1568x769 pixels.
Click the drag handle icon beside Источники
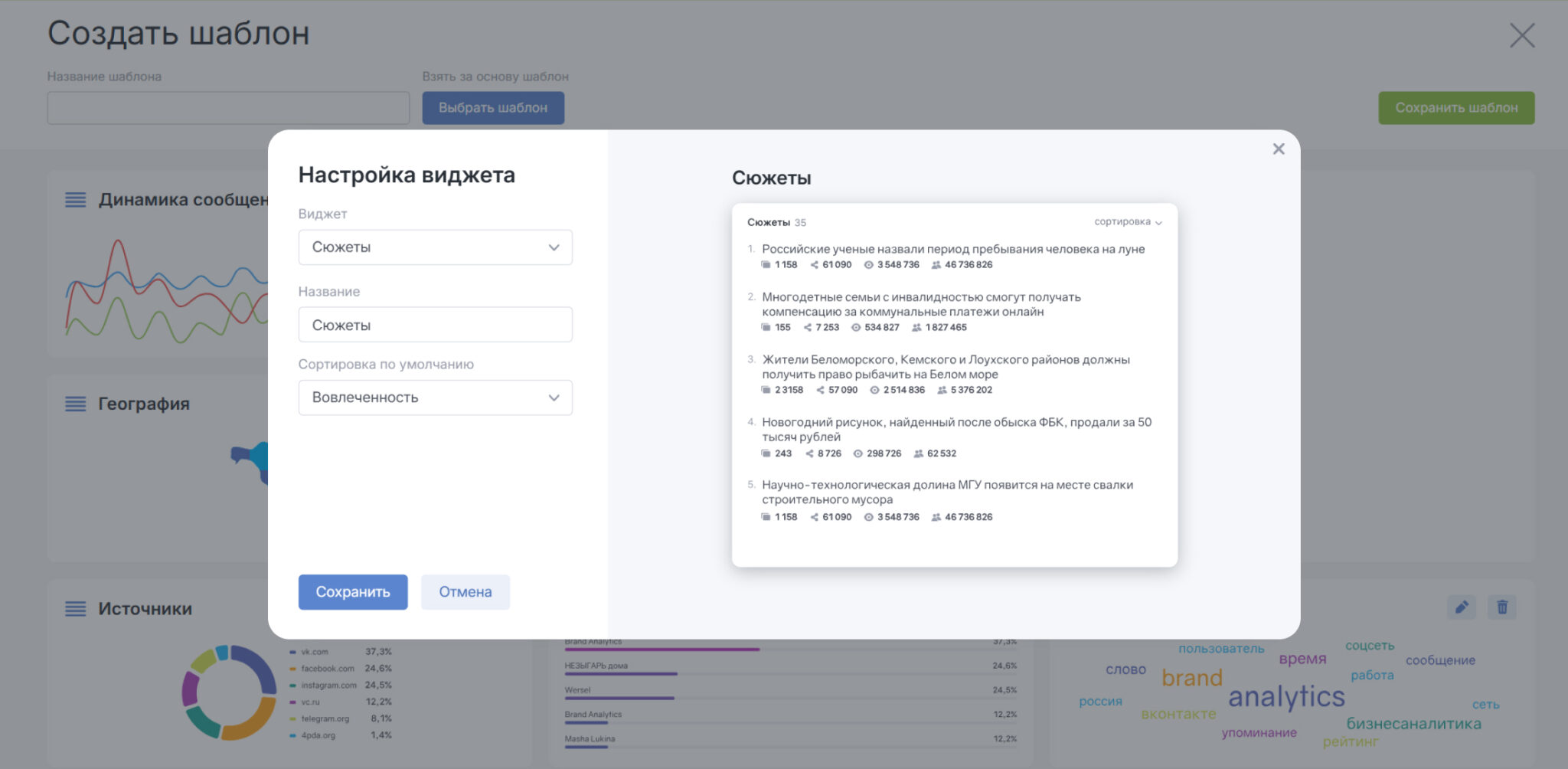coord(75,609)
